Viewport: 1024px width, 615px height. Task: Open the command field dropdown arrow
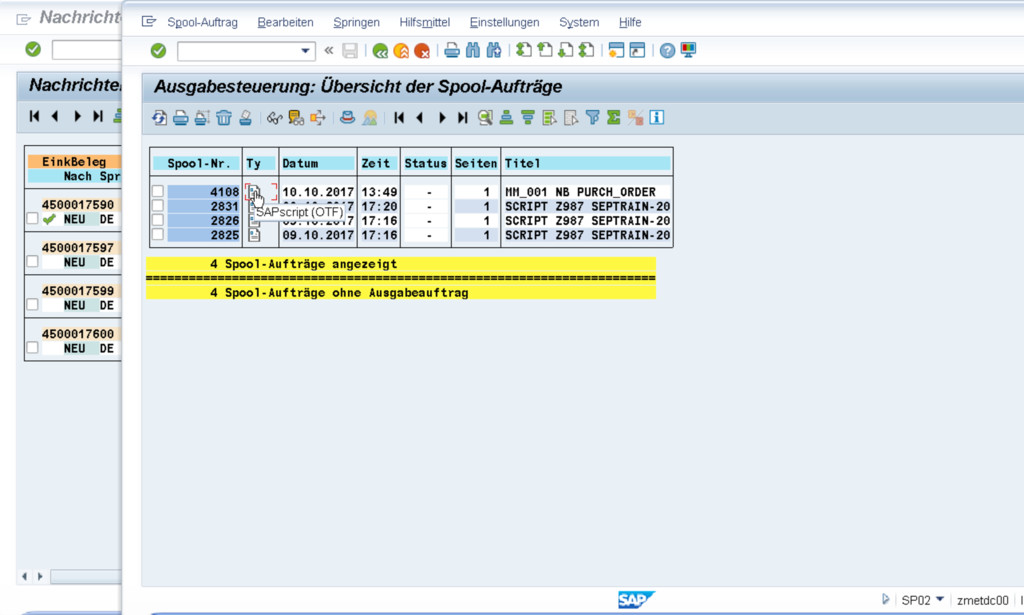[305, 51]
